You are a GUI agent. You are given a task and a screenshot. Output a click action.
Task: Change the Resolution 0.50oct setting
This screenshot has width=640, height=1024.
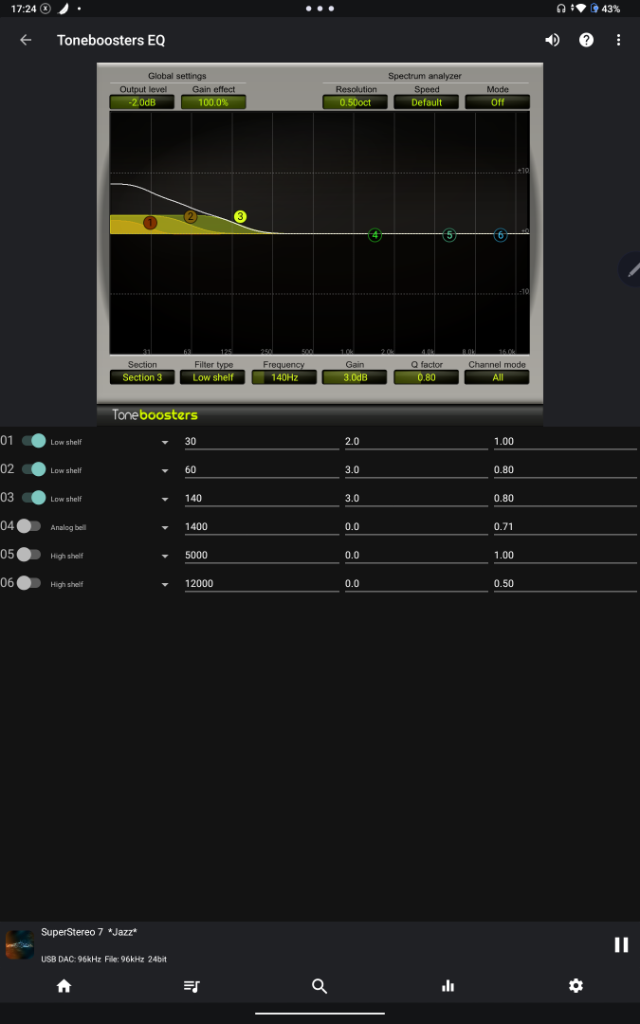[x=355, y=103]
